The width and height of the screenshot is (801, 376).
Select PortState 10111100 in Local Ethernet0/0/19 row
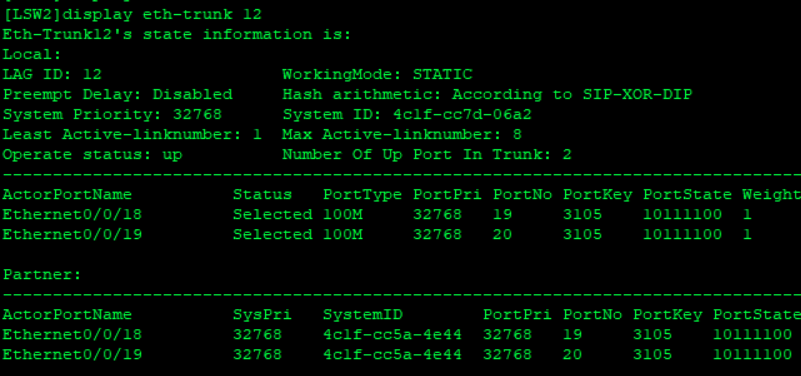[682, 234]
